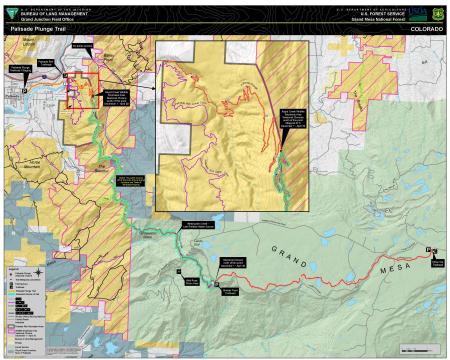450x360 pixels.
Task: Click the Wild Rose picnic area icon
Action: point(179,272)
